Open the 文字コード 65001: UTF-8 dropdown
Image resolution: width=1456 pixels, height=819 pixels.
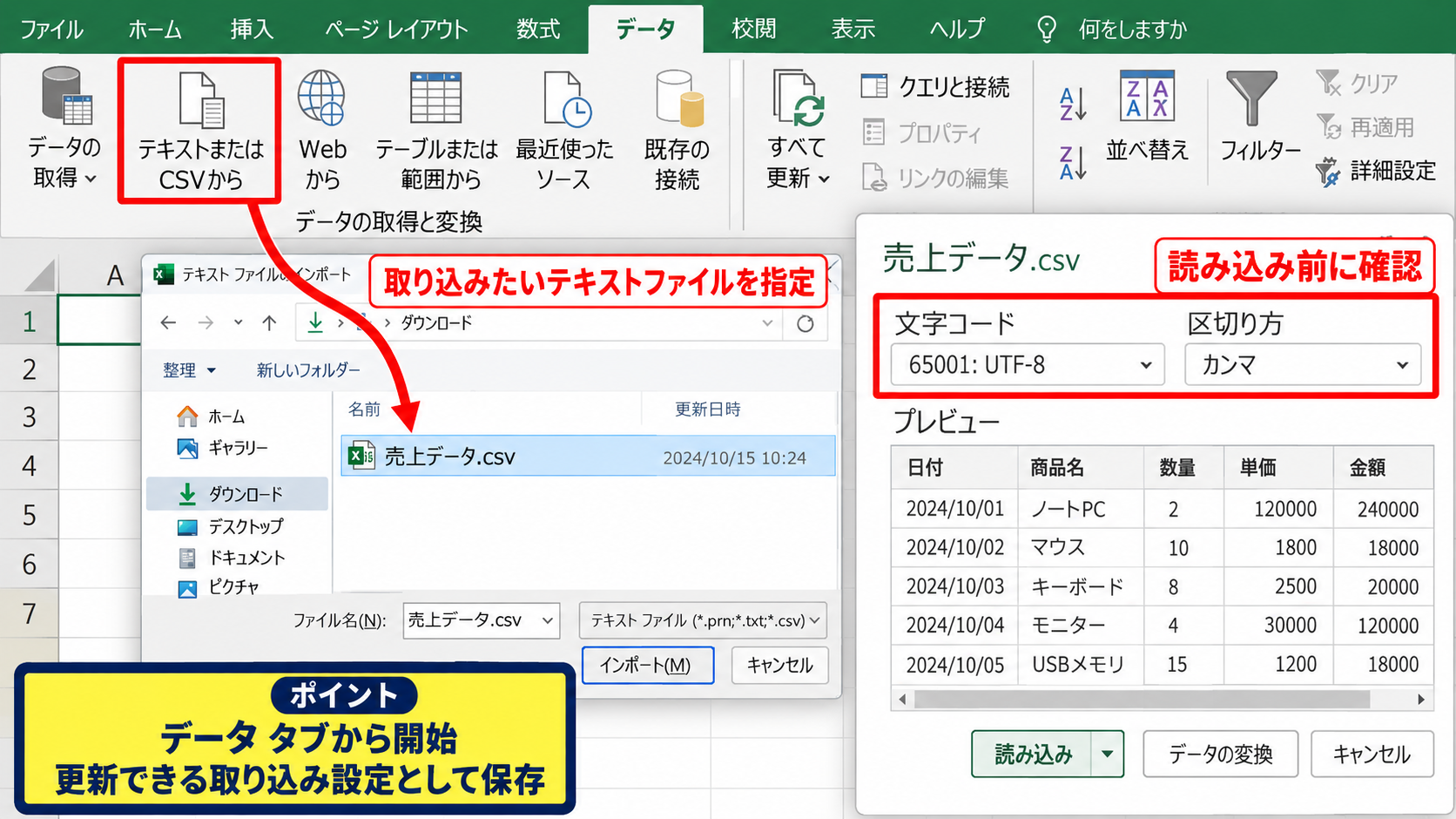point(1028,364)
